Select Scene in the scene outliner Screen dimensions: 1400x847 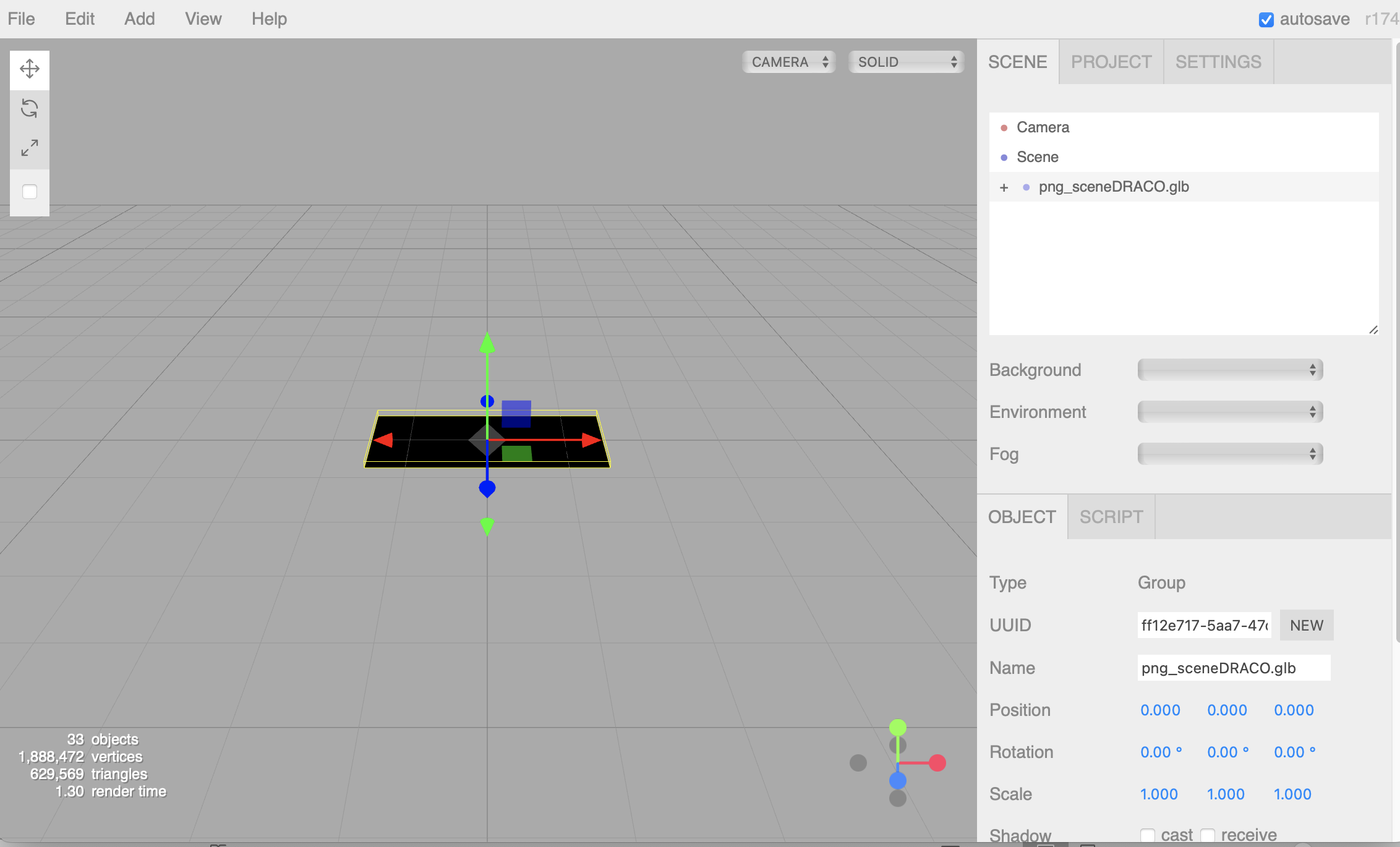(x=1184, y=157)
